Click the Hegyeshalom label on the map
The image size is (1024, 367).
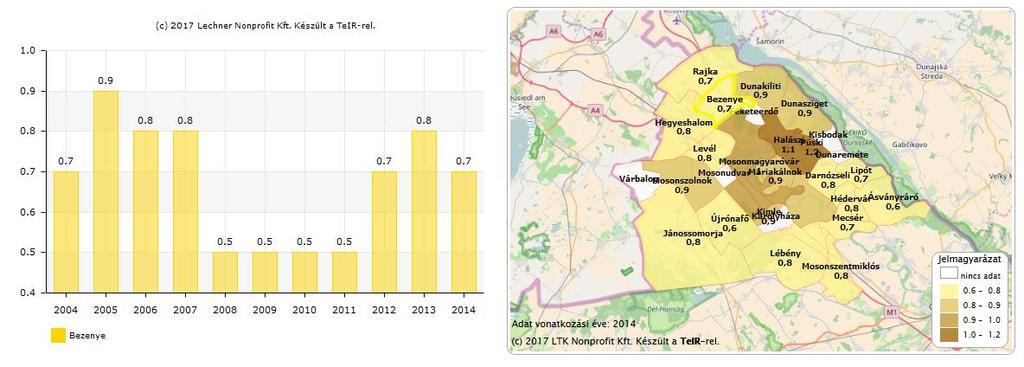[x=684, y=122]
